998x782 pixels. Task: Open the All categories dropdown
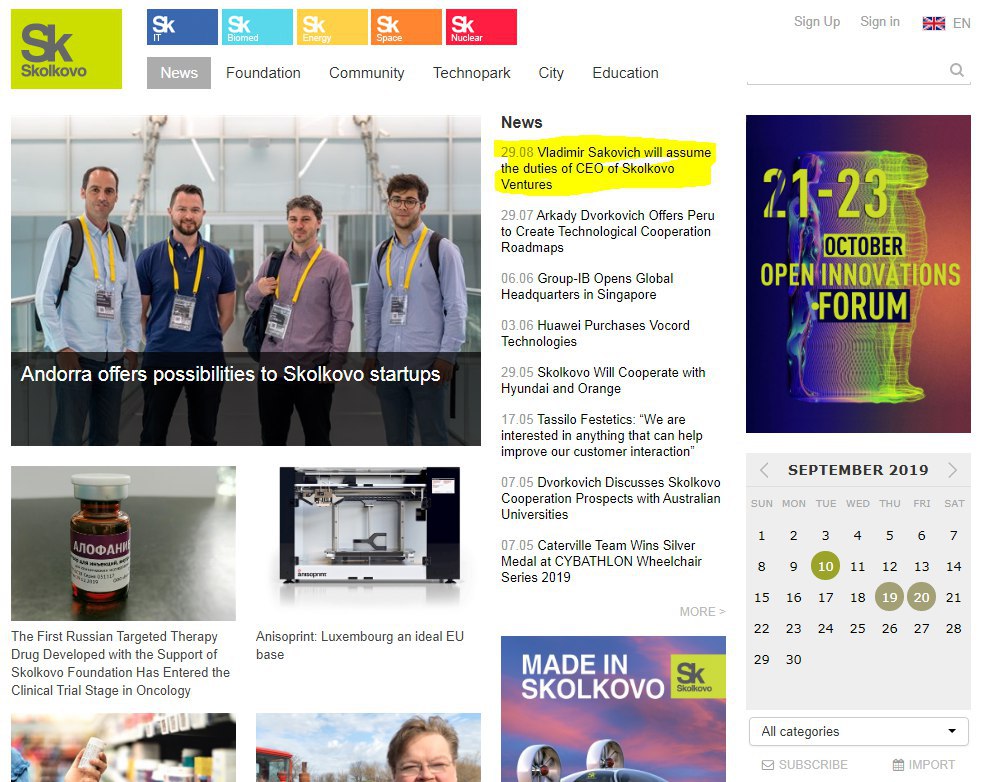[859, 732]
